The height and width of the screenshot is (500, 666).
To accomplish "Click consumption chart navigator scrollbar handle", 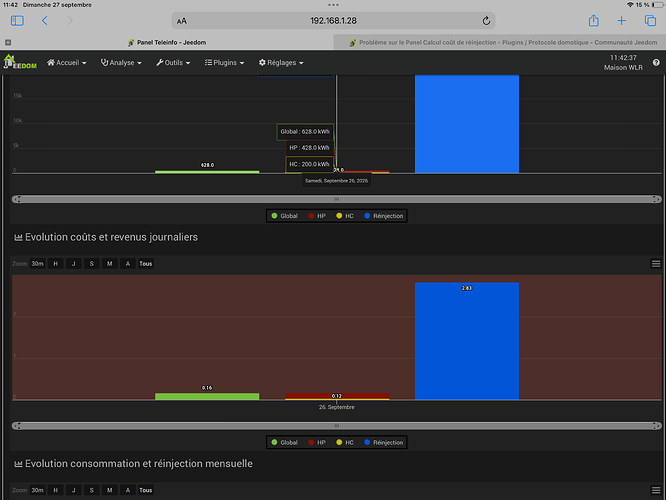I will point(337,199).
